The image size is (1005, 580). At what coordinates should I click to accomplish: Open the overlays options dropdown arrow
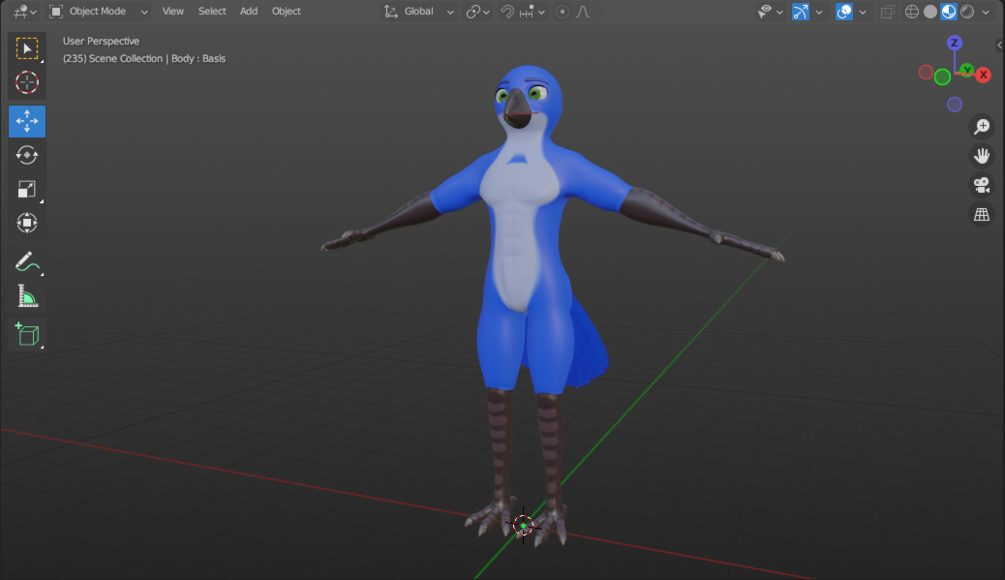(x=863, y=12)
